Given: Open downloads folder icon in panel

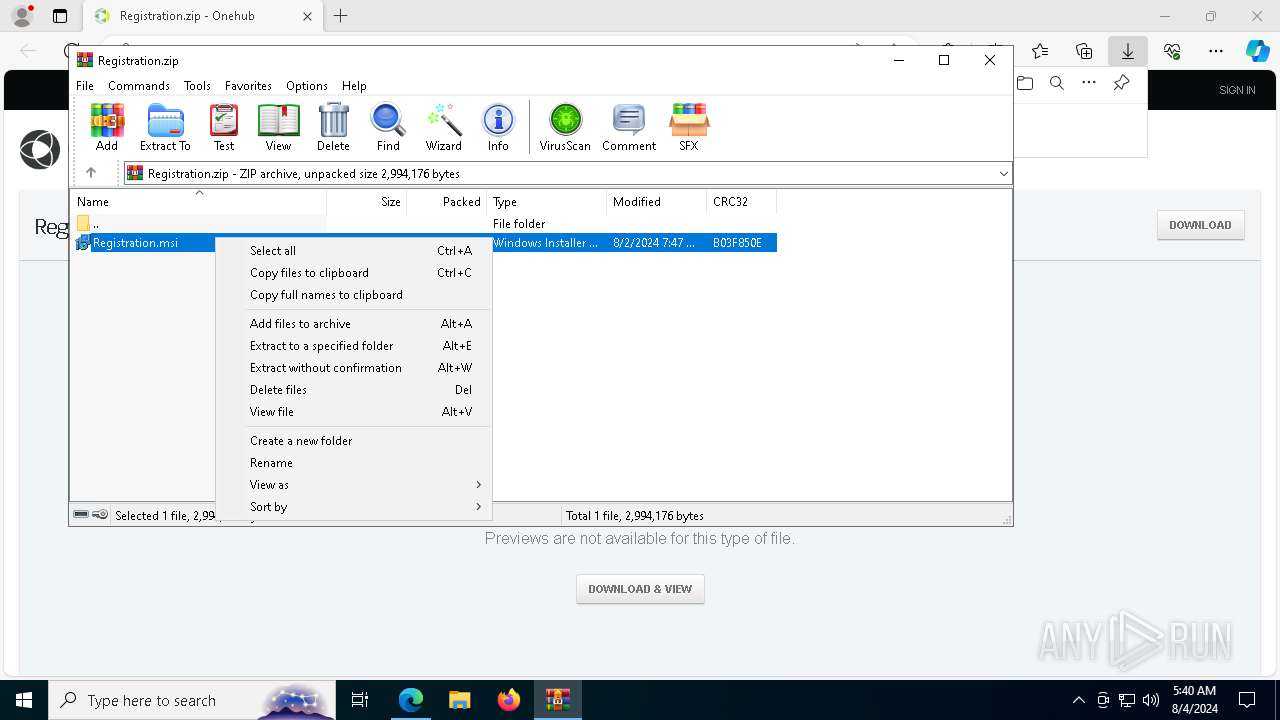Looking at the screenshot, I should click(x=1025, y=83).
